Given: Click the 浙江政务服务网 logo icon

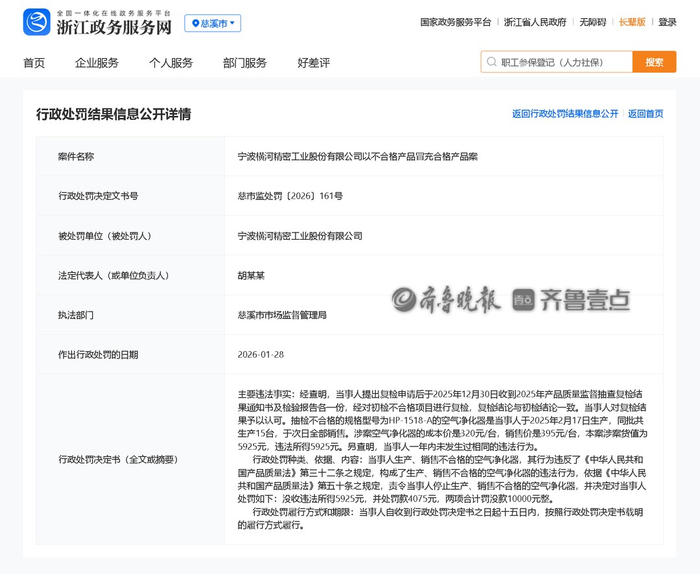Looking at the screenshot, I should 37,22.
